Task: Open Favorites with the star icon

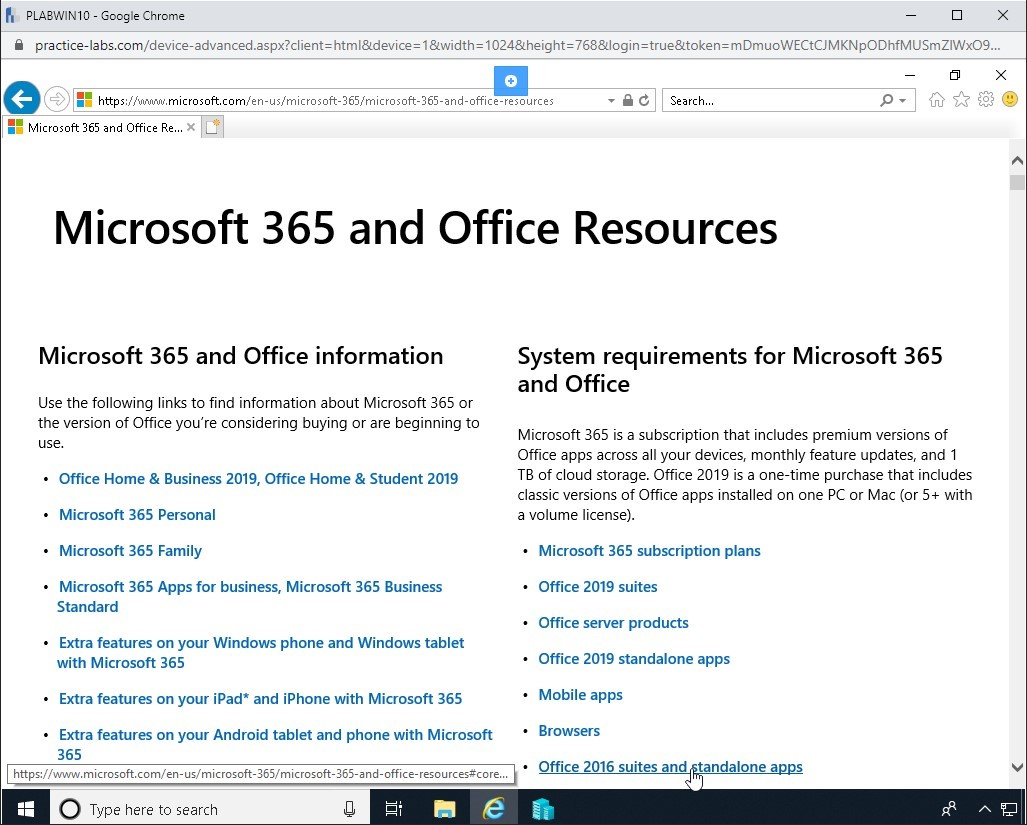Action: tap(961, 100)
